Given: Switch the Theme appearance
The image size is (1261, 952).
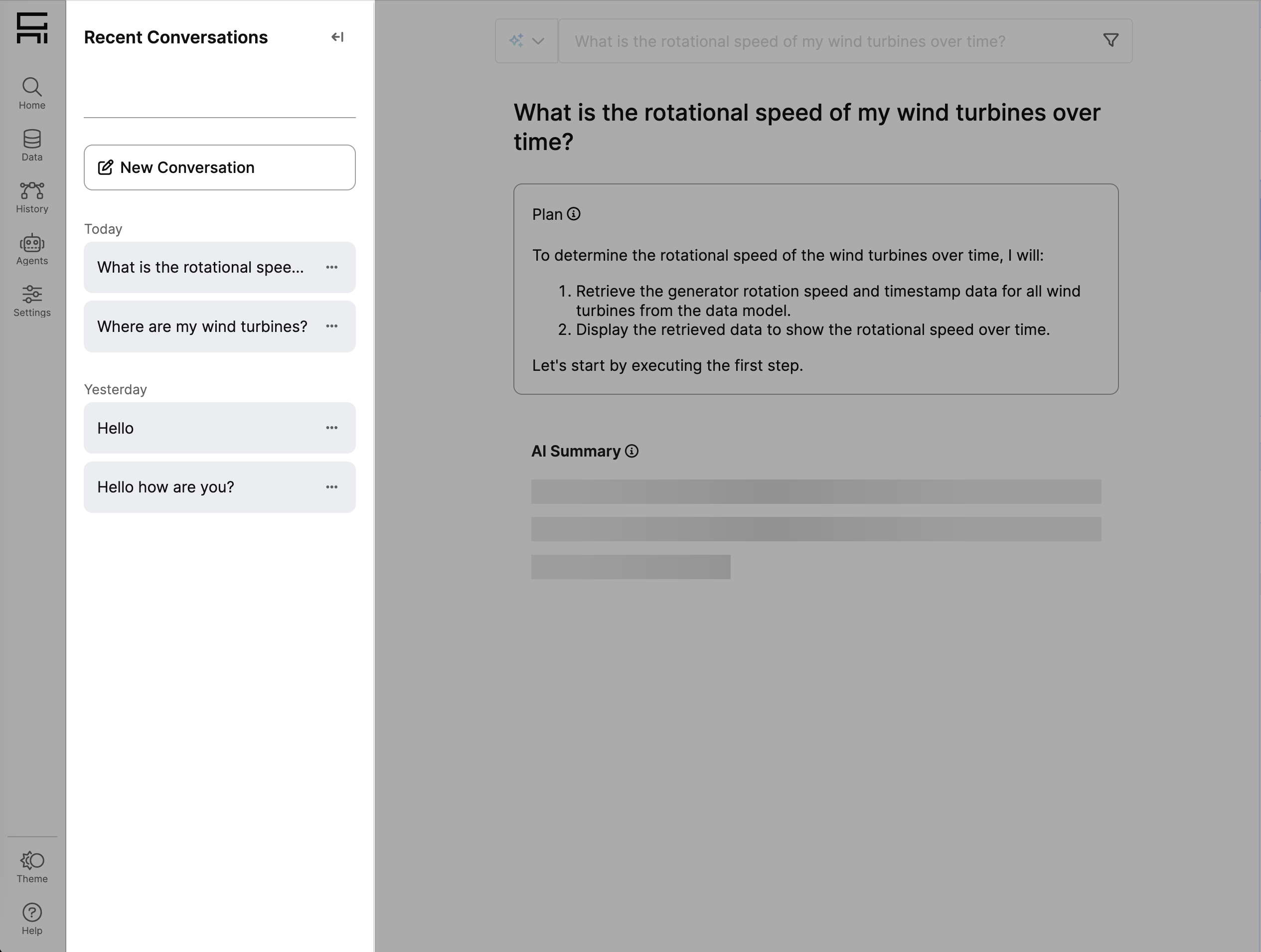Looking at the screenshot, I should pyautogui.click(x=32, y=866).
